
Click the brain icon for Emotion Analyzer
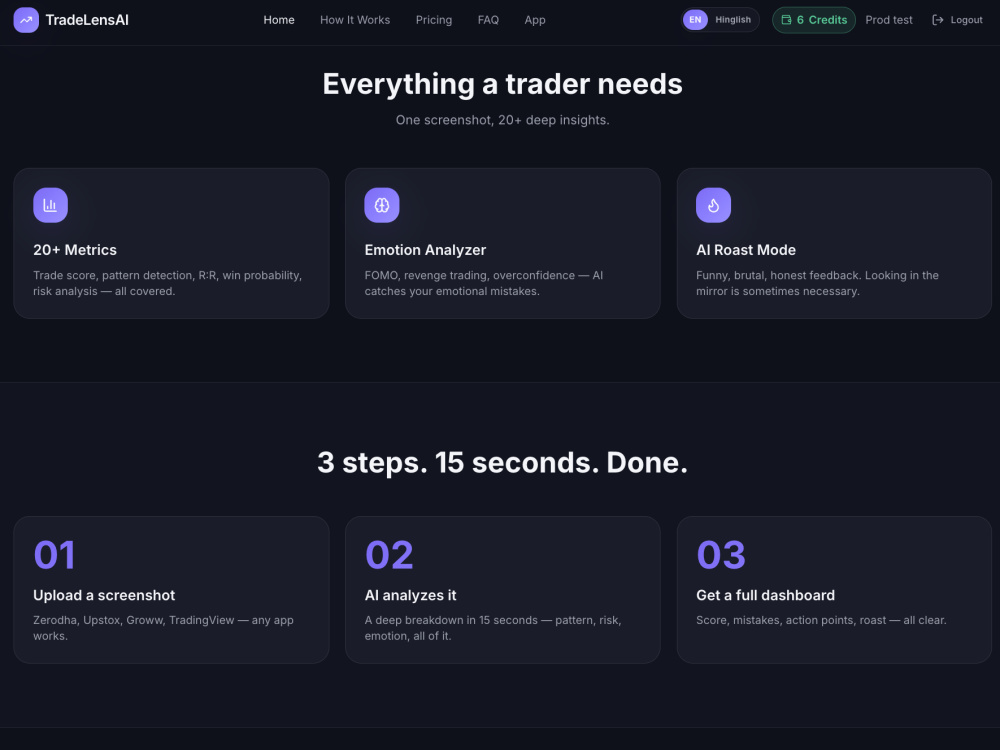click(x=382, y=205)
